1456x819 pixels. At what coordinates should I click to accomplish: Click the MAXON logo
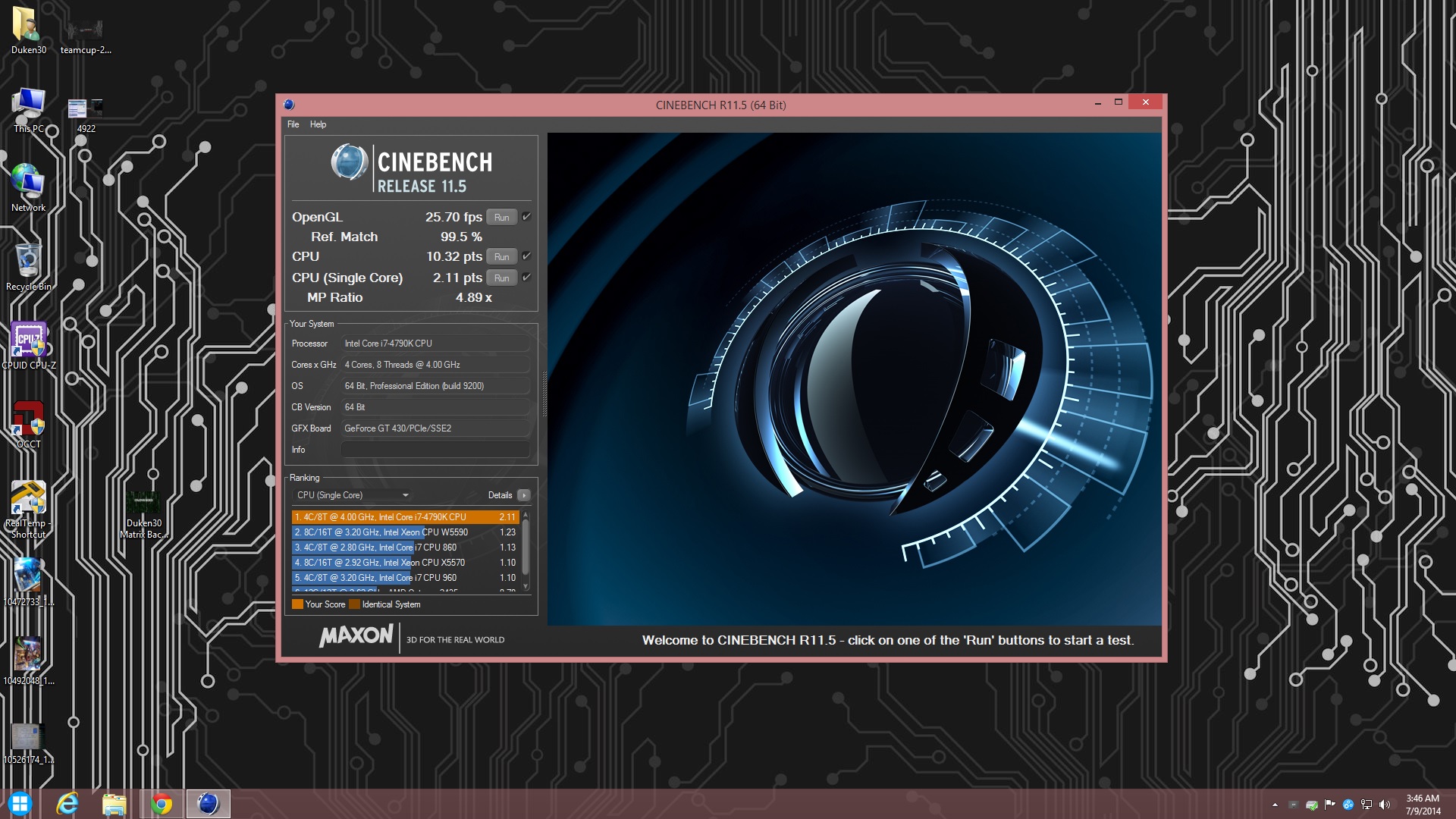[x=356, y=636]
